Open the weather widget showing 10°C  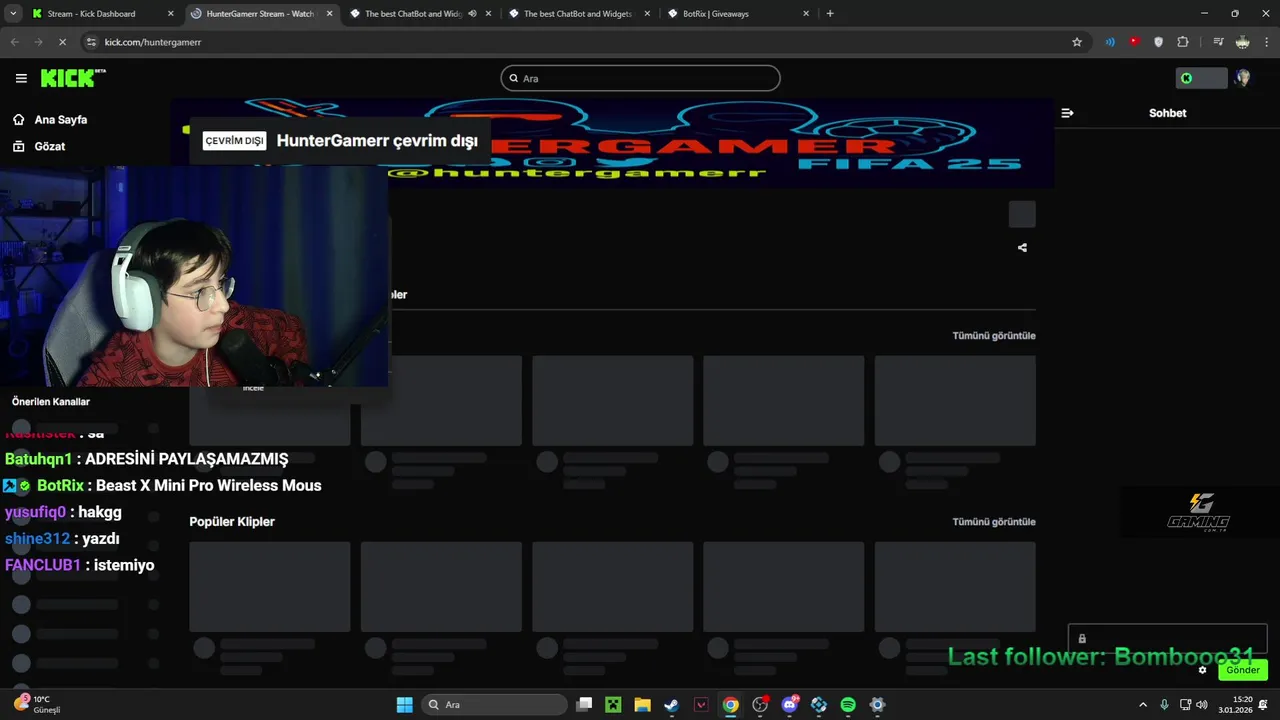[40, 704]
